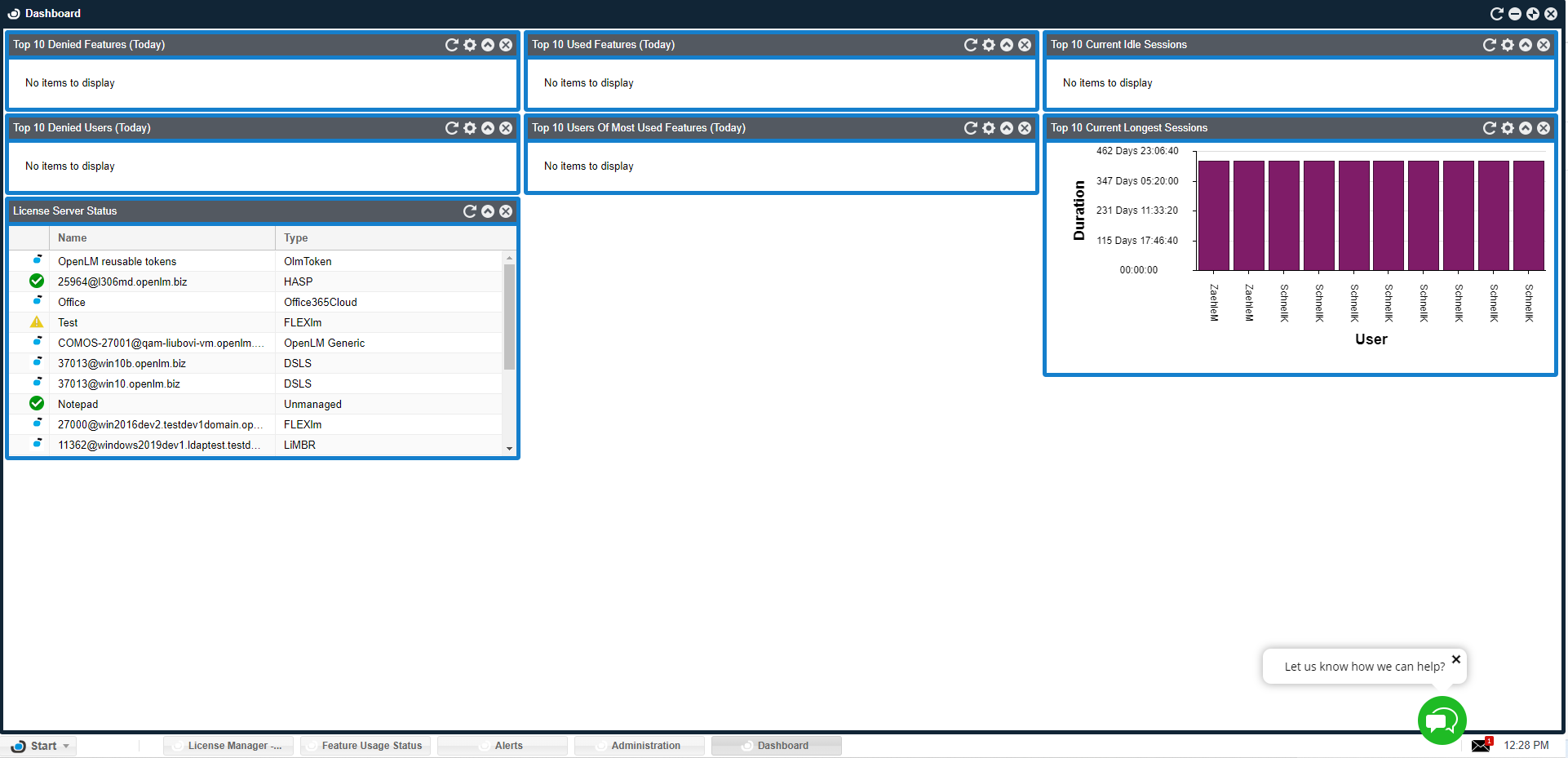Refresh the Top 10 Denied Features panel
Image resolution: width=1568 pixels, height=758 pixels.
(x=451, y=45)
